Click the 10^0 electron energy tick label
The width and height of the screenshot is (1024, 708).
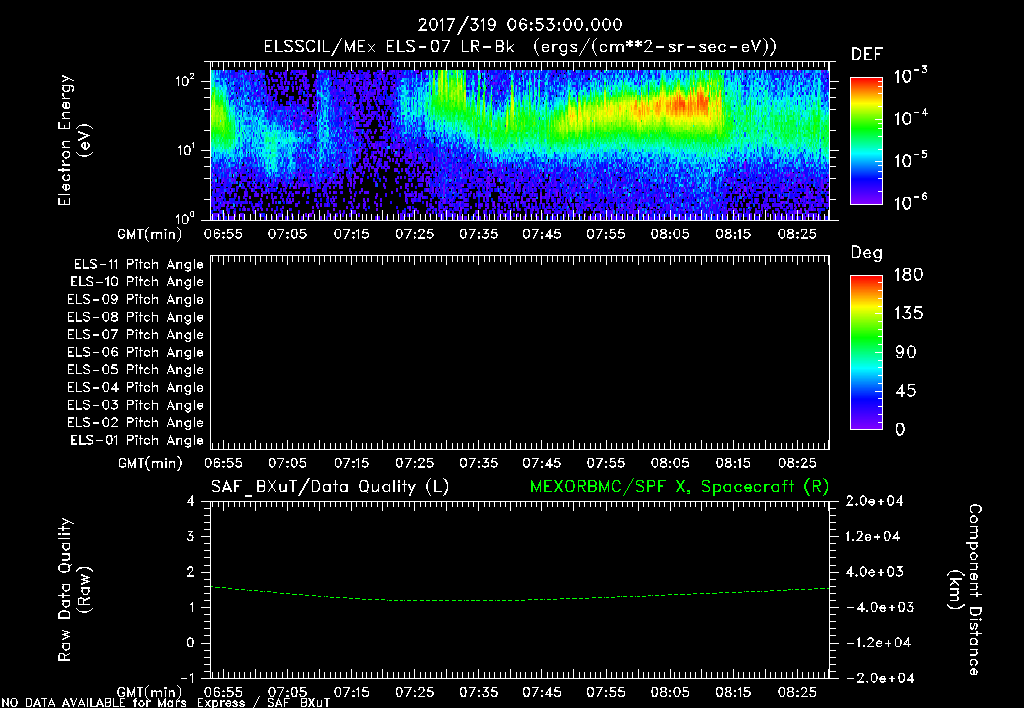[185, 217]
